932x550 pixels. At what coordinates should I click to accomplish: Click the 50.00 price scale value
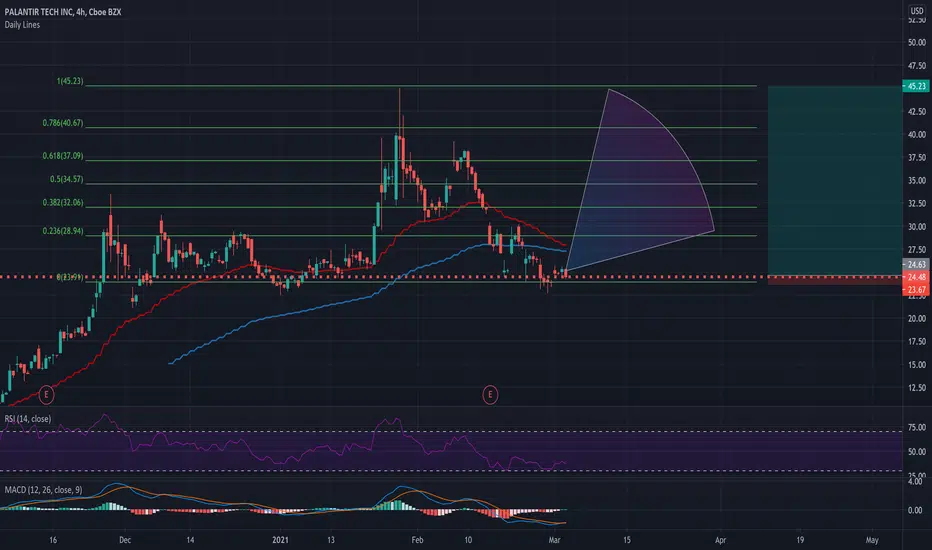tap(917, 43)
